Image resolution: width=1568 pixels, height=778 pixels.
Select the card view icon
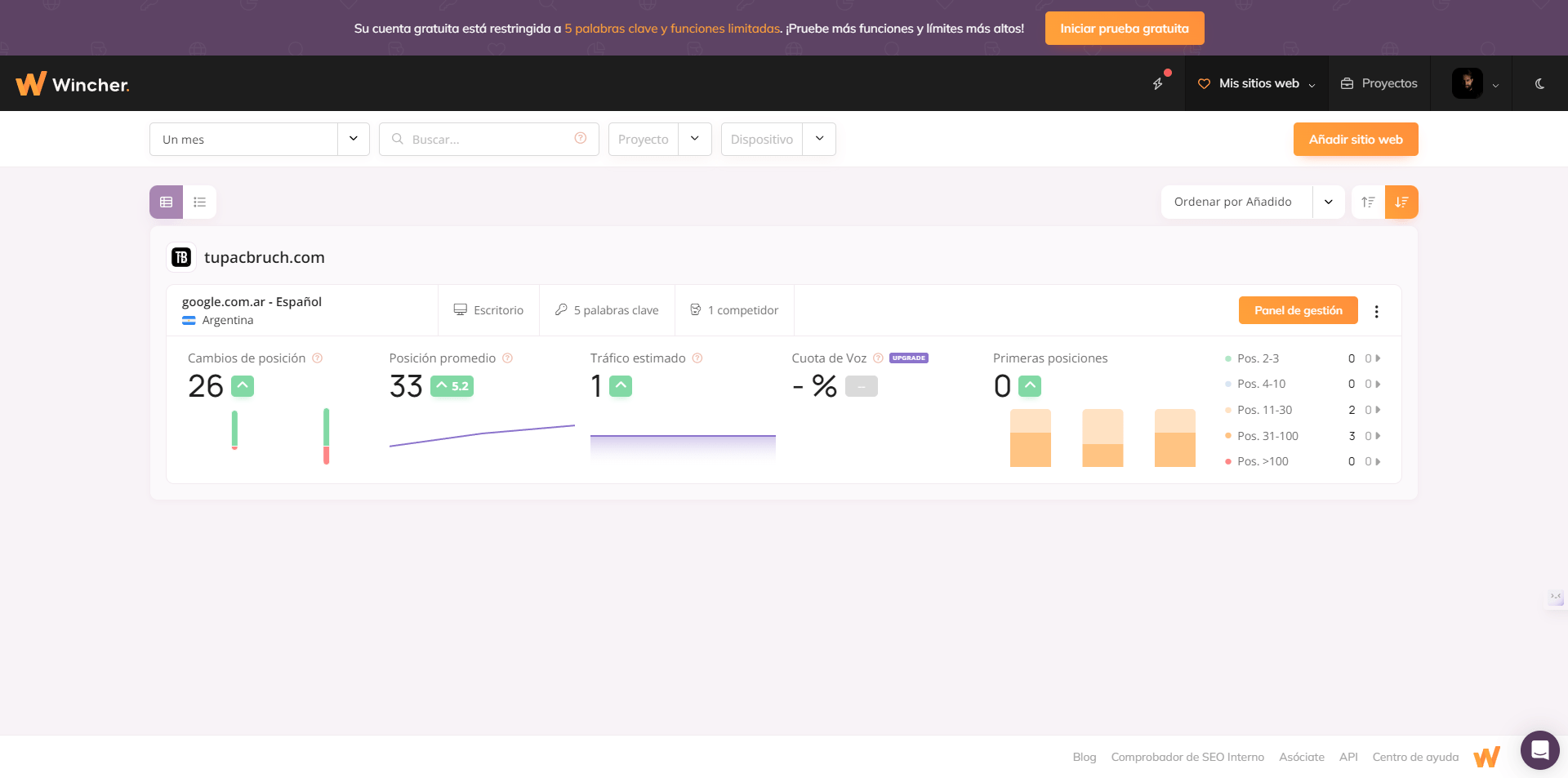[x=166, y=202]
